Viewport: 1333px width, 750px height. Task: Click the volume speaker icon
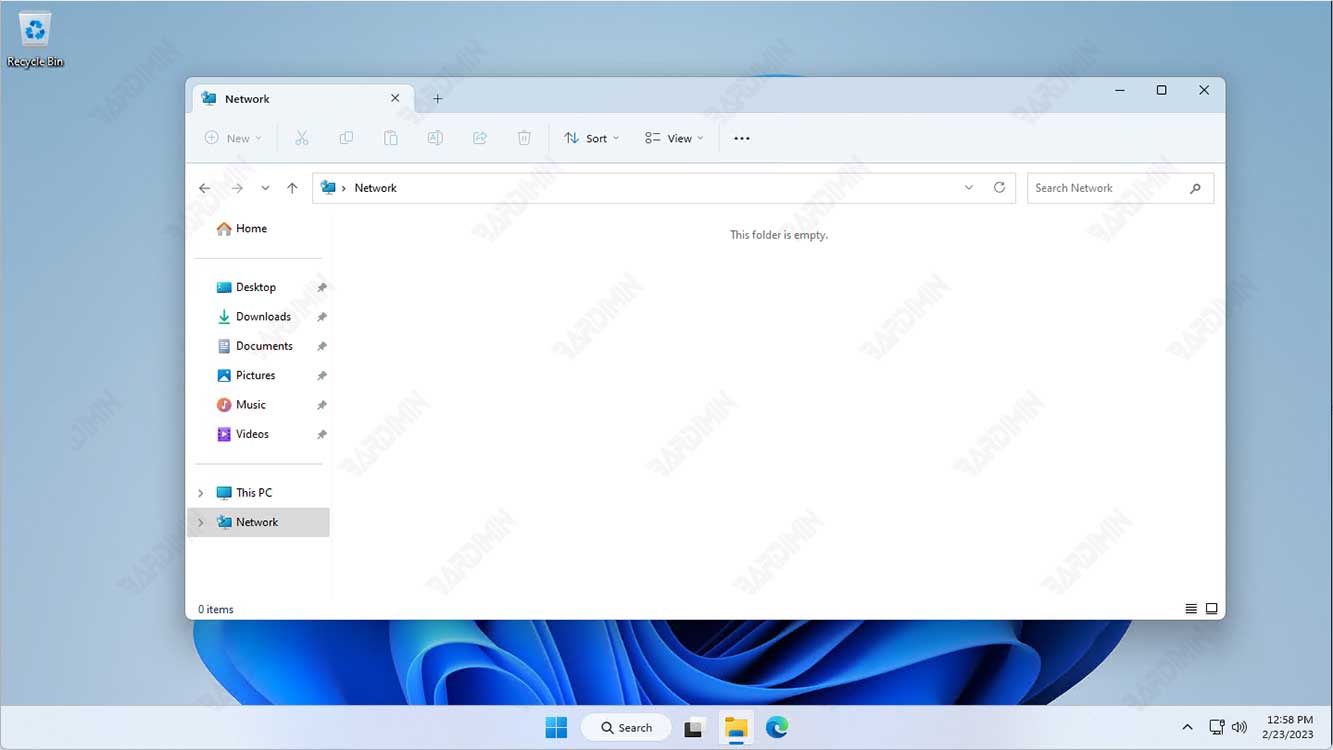pyautogui.click(x=1240, y=727)
